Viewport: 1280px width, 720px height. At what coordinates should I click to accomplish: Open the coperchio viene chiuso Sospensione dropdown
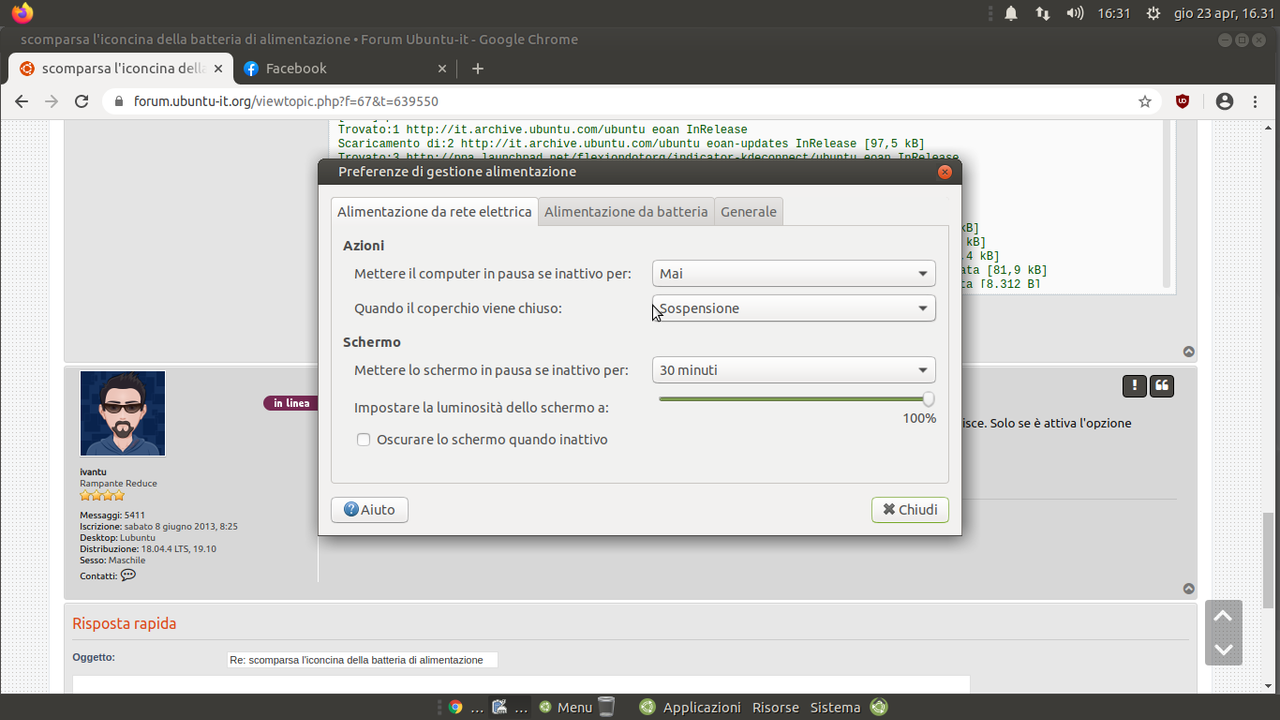click(x=794, y=308)
